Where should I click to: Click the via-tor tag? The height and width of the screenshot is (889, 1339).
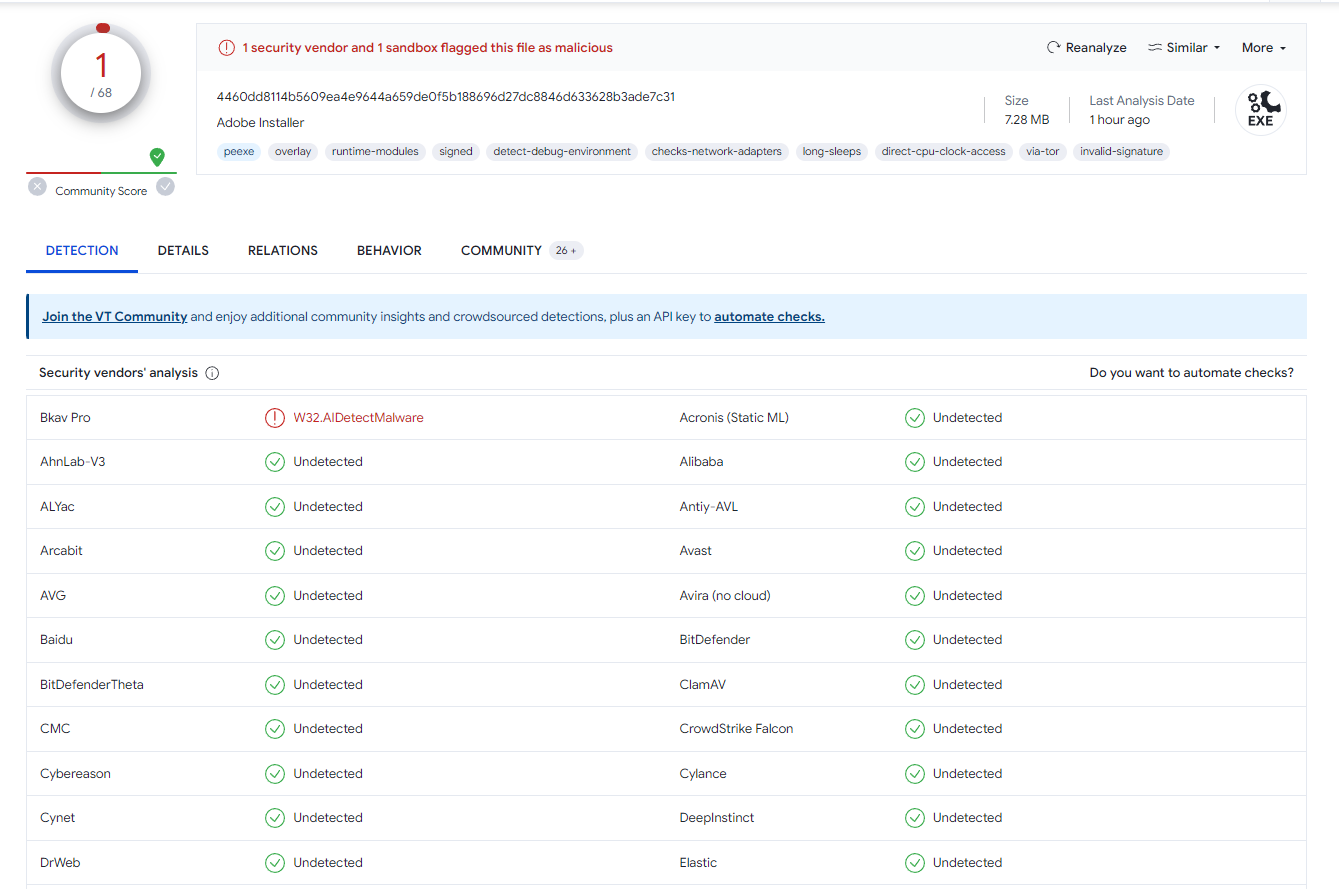[x=1042, y=152]
